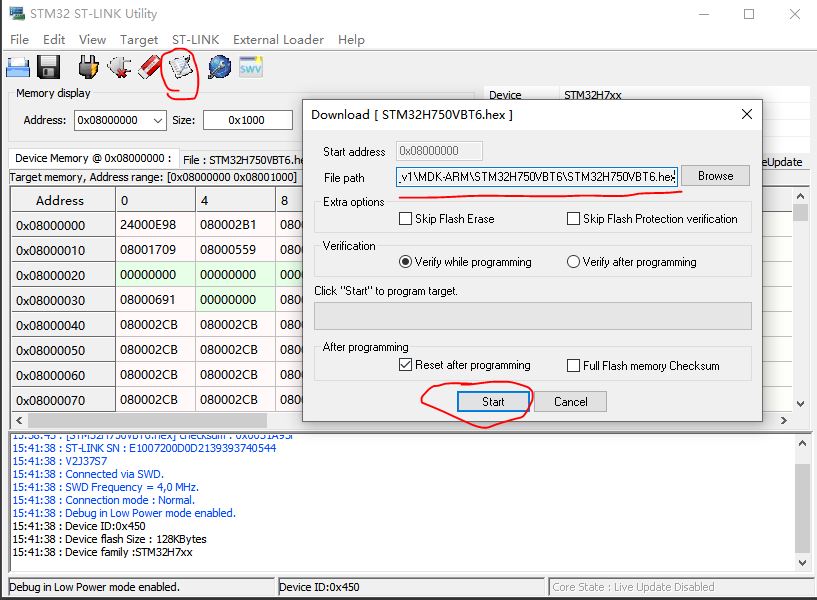
Task: Disconnect from target icon
Action: [119, 68]
